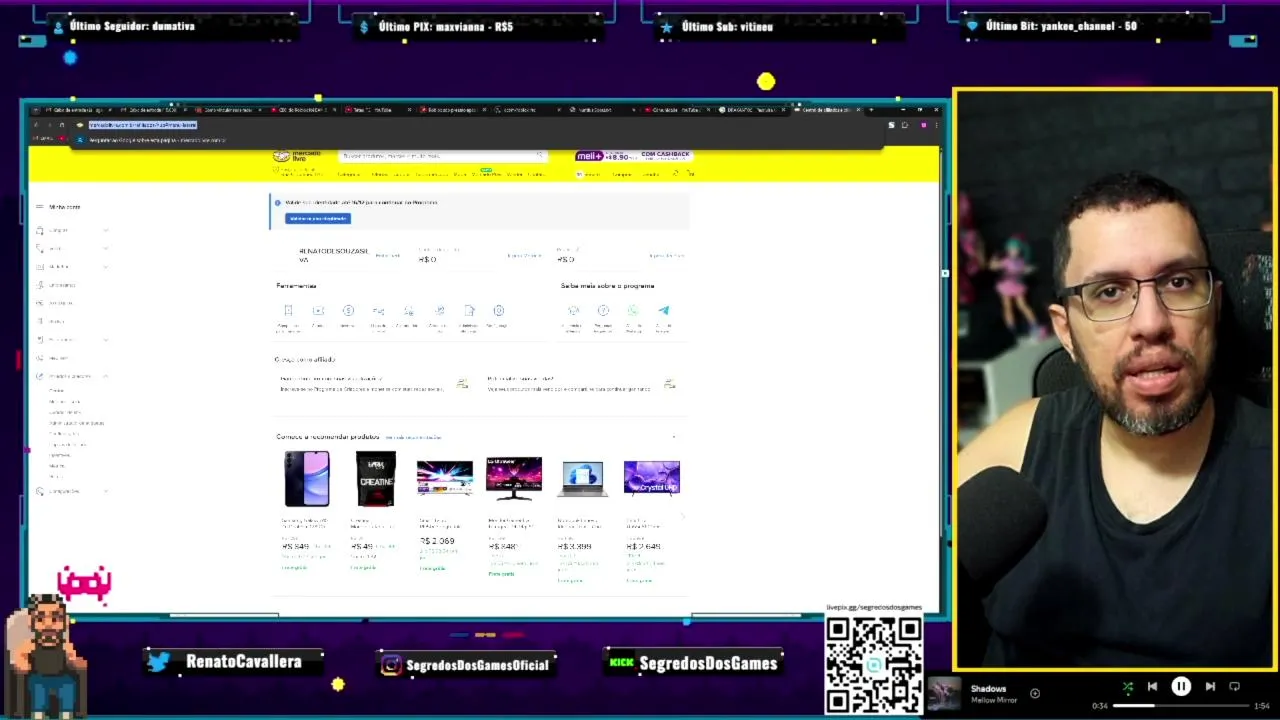Open the fourth Ferramentas tool icon
Image resolution: width=1280 pixels, height=720 pixels.
tap(378, 311)
